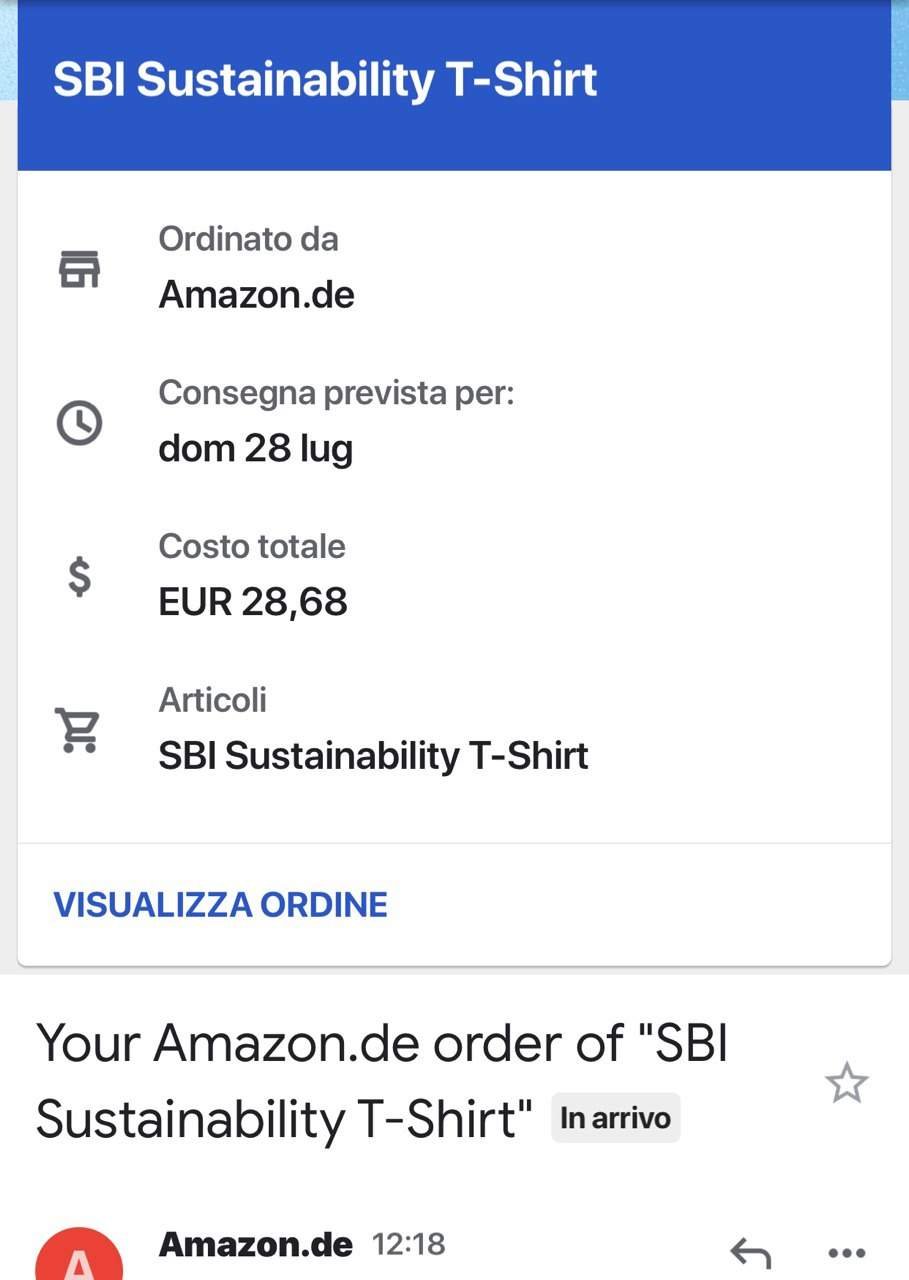909x1280 pixels.
Task: Tap the dollar sign cost icon
Action: coord(79,576)
